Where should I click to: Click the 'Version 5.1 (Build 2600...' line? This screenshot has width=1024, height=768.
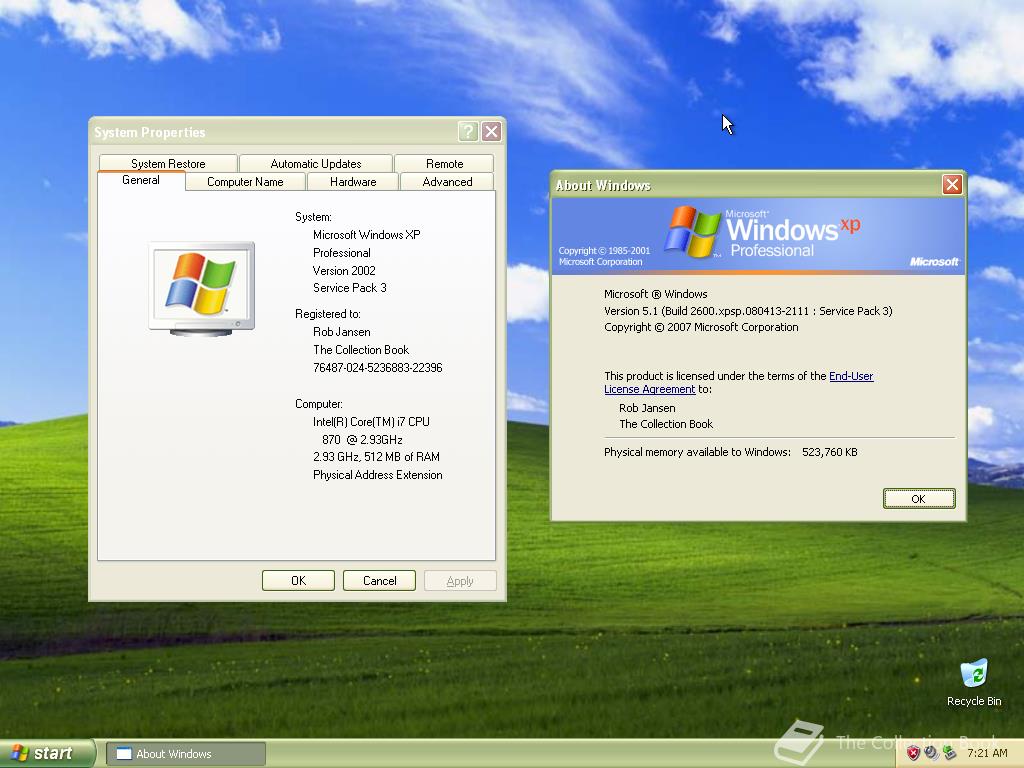pos(748,311)
